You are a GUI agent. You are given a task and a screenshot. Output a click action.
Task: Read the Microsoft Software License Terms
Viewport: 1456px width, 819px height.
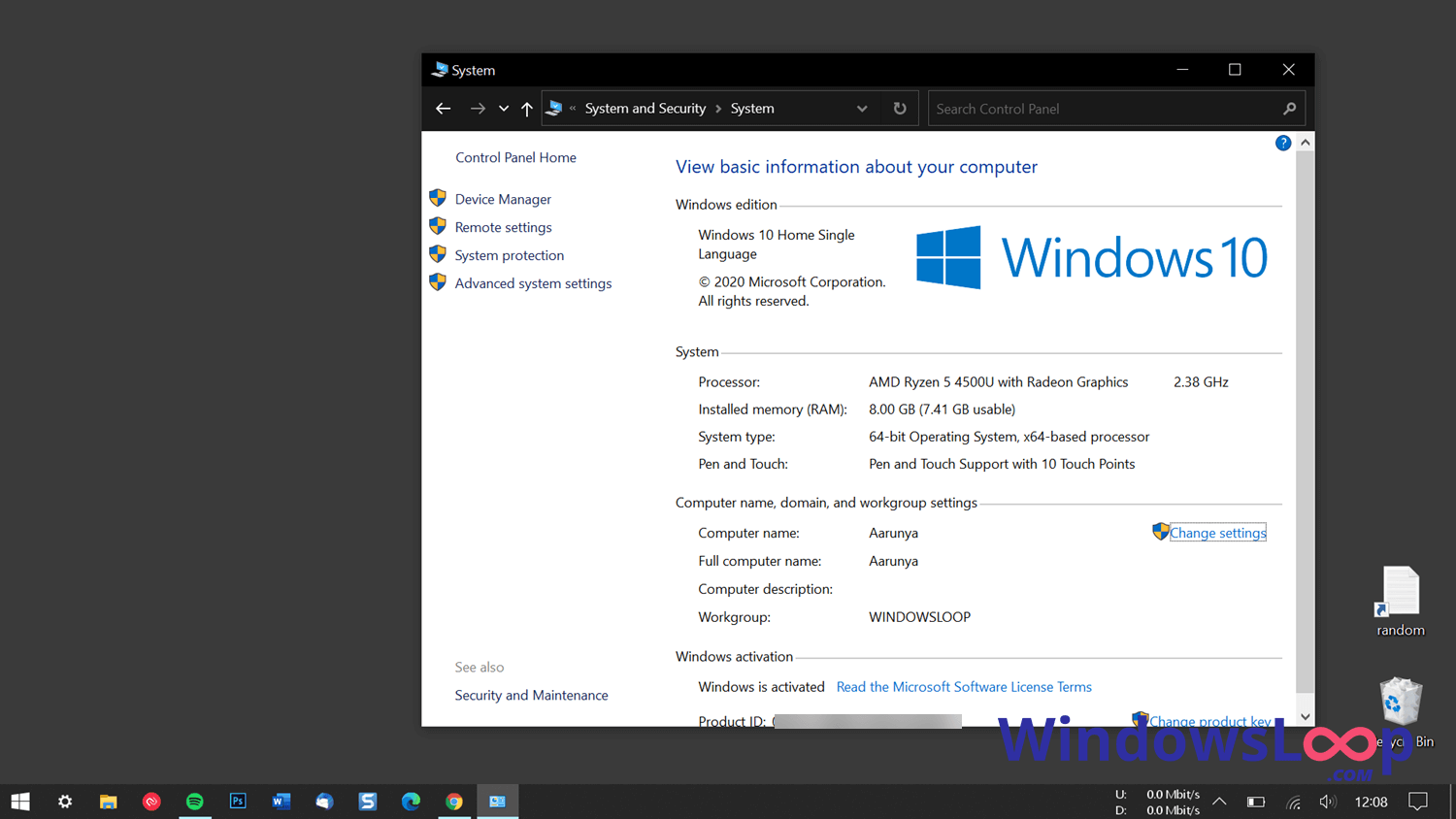click(x=963, y=686)
